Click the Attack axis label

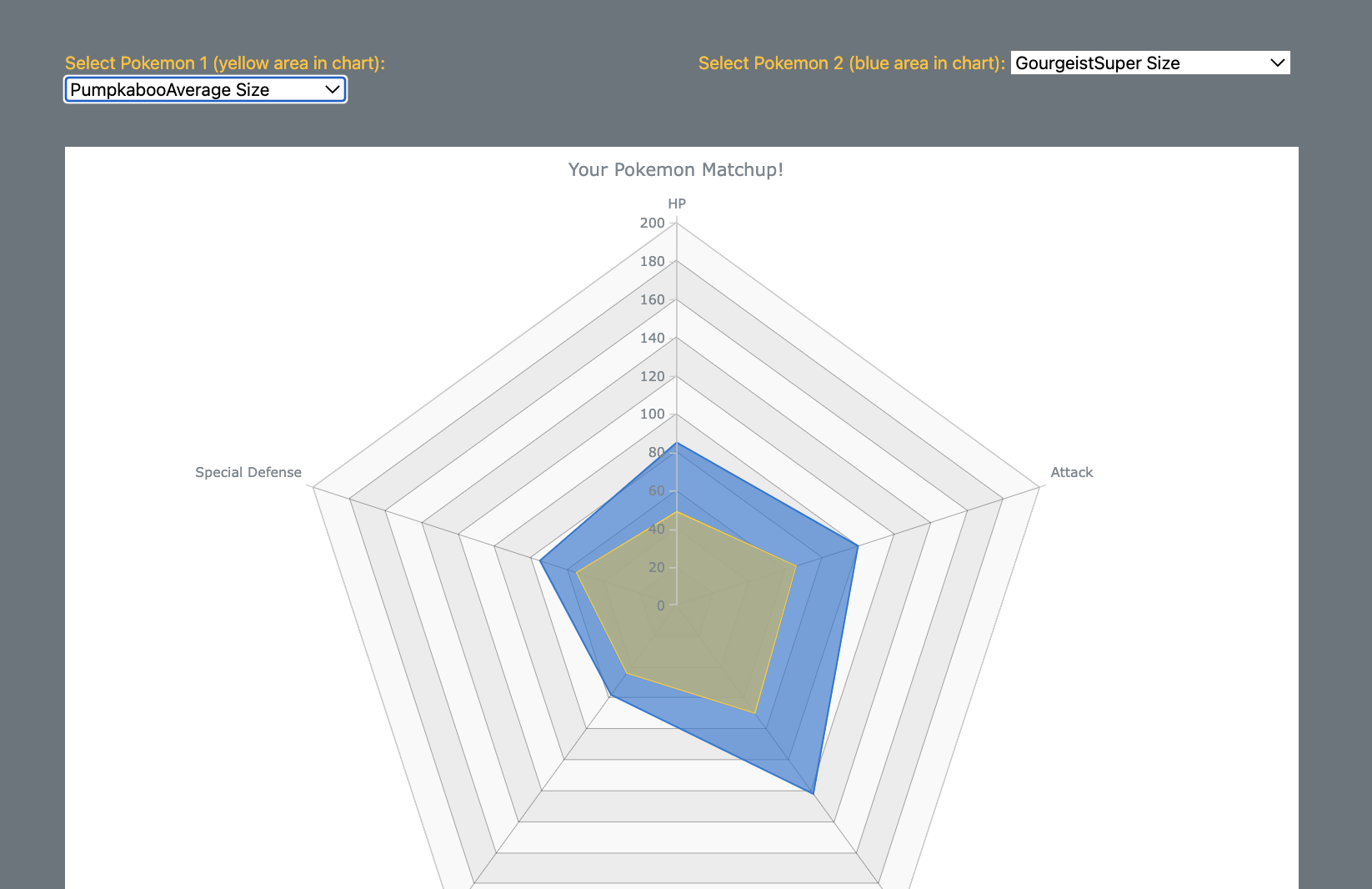[x=1071, y=473]
